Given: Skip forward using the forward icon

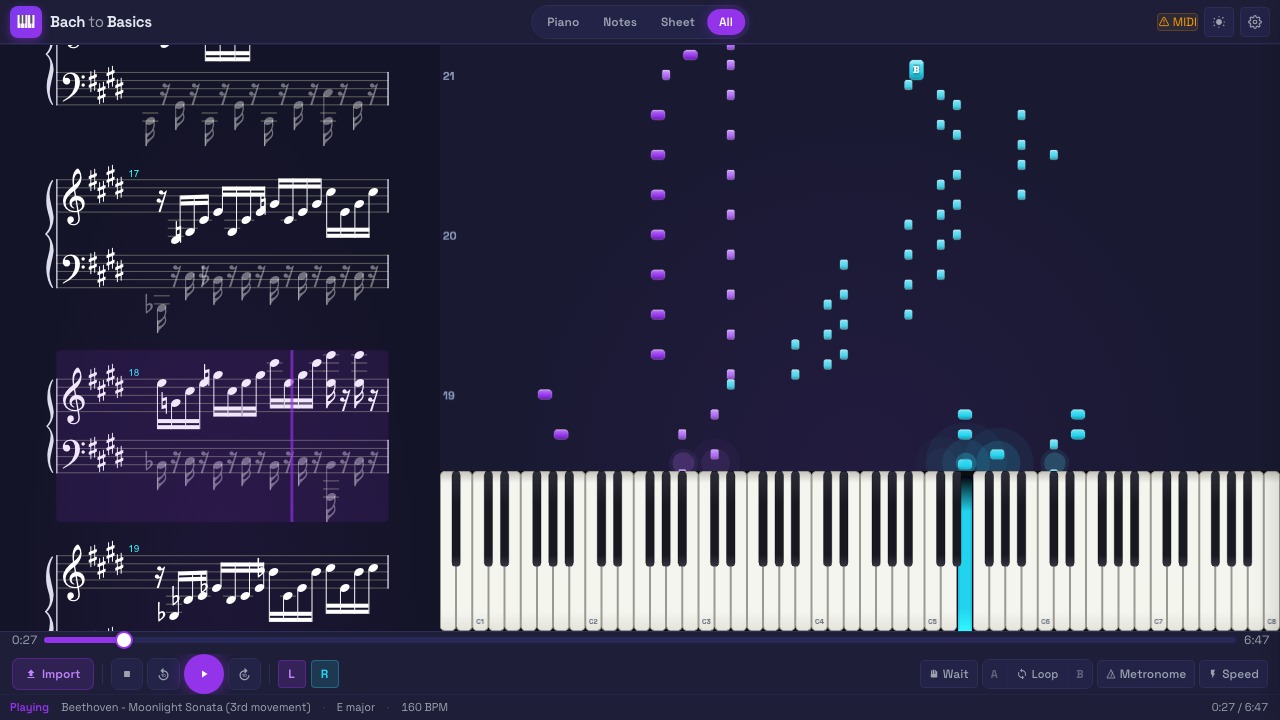Looking at the screenshot, I should (x=245, y=674).
